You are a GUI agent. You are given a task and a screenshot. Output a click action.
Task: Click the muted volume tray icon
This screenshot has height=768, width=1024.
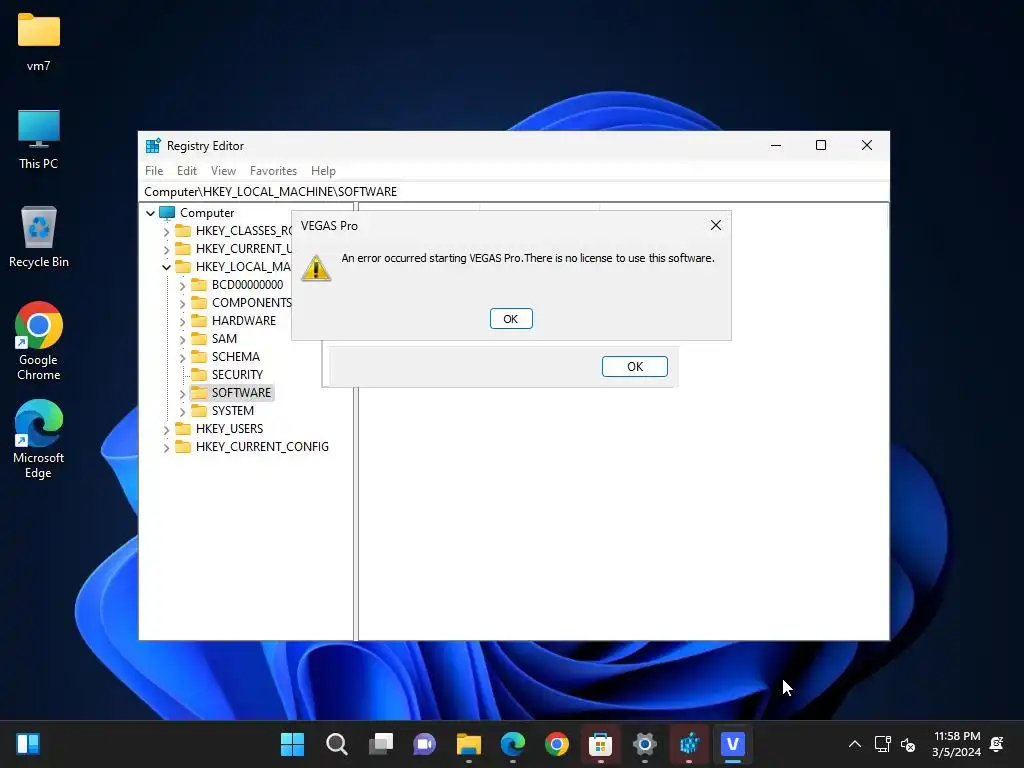tap(908, 744)
